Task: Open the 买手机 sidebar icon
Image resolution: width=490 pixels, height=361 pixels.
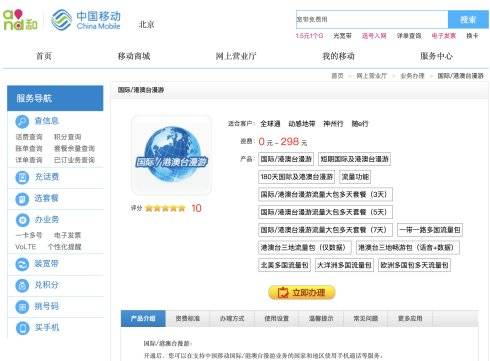Action: tap(22, 328)
